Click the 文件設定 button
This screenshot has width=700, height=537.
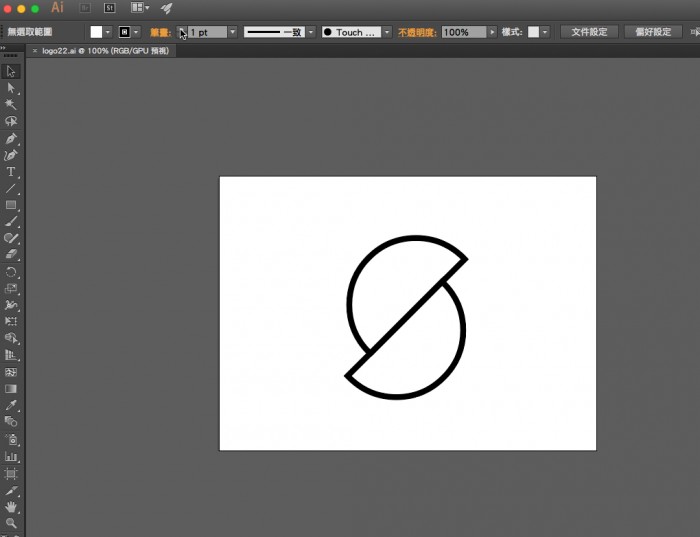[x=589, y=32]
